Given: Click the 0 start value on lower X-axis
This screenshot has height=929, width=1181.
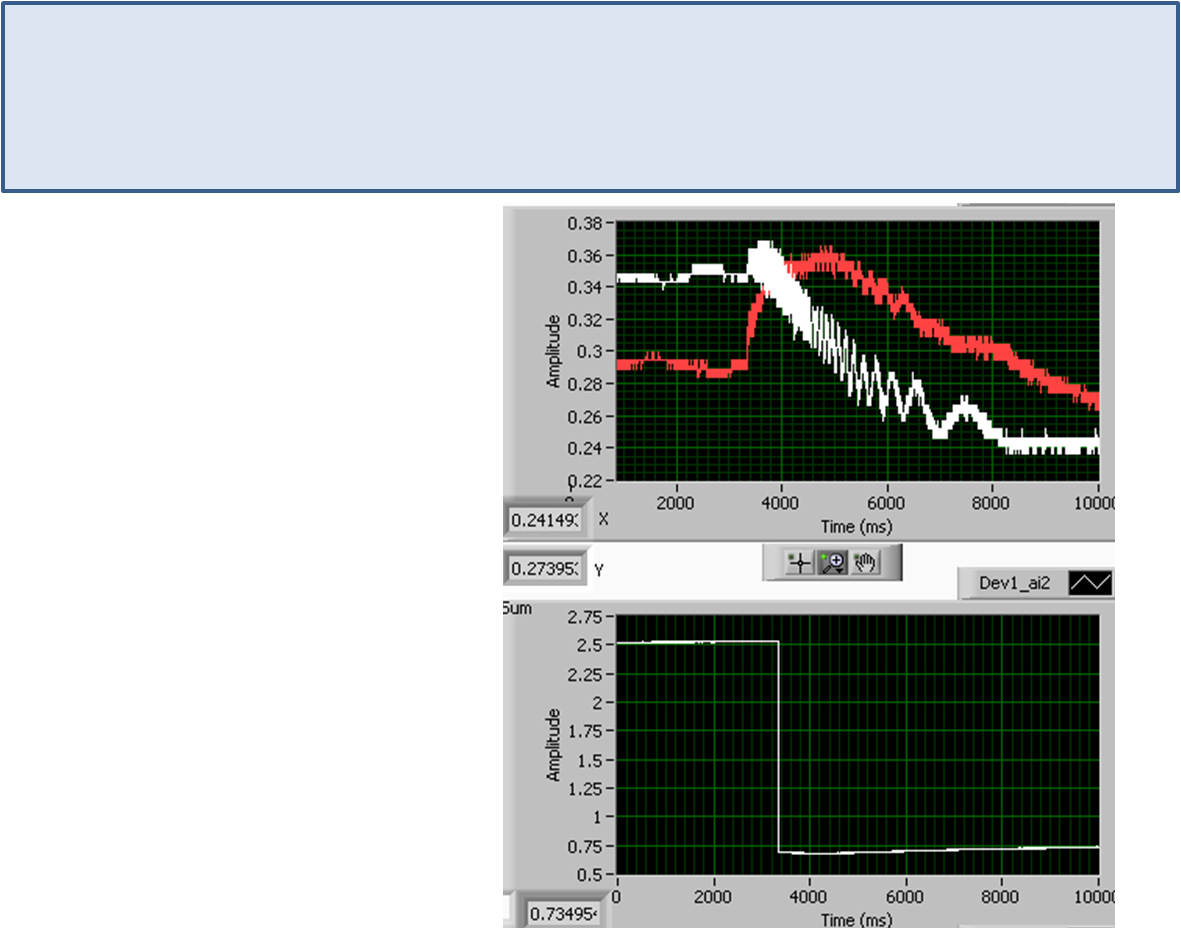Looking at the screenshot, I should (x=617, y=897).
